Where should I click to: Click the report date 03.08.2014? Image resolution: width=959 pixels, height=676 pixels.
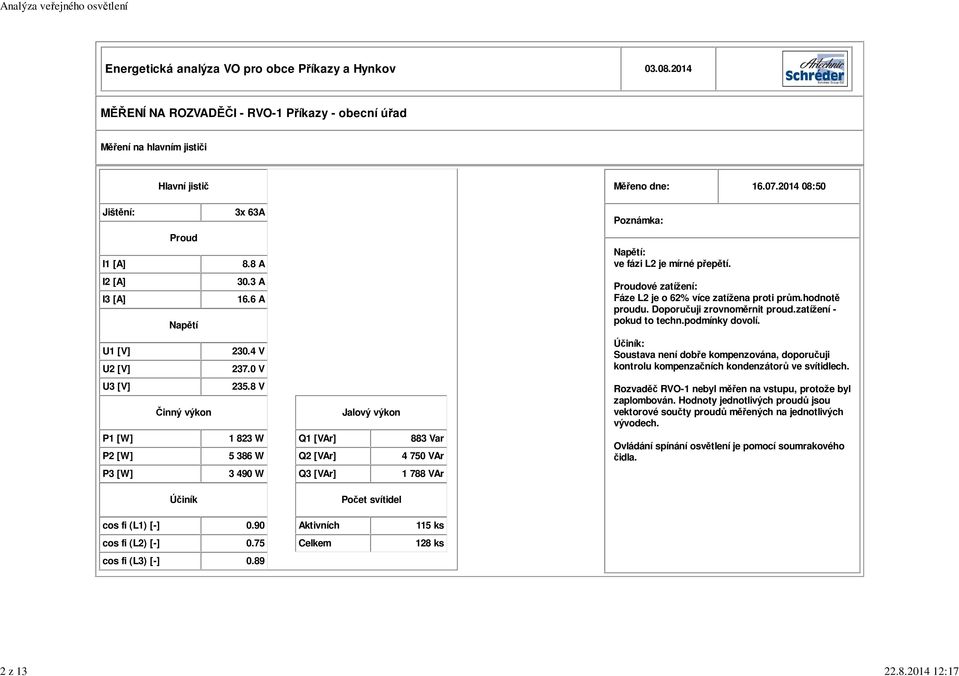[x=668, y=69]
